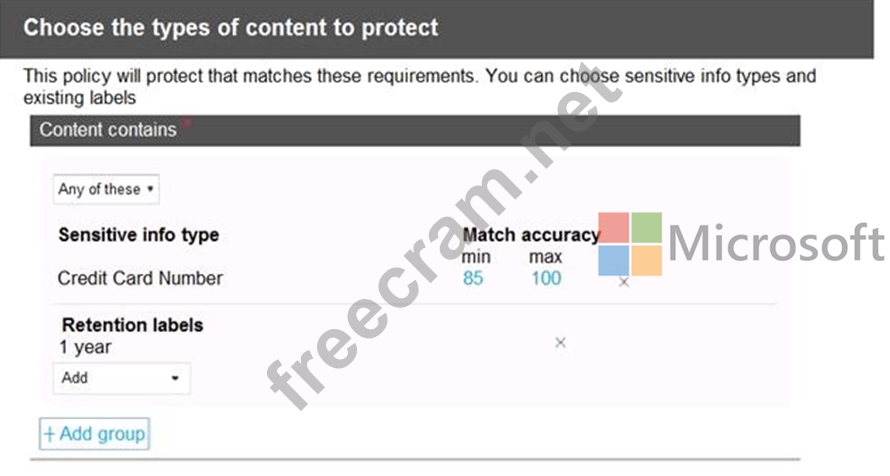
Task: Edit the max match accuracy value 100
Action: tap(546, 279)
